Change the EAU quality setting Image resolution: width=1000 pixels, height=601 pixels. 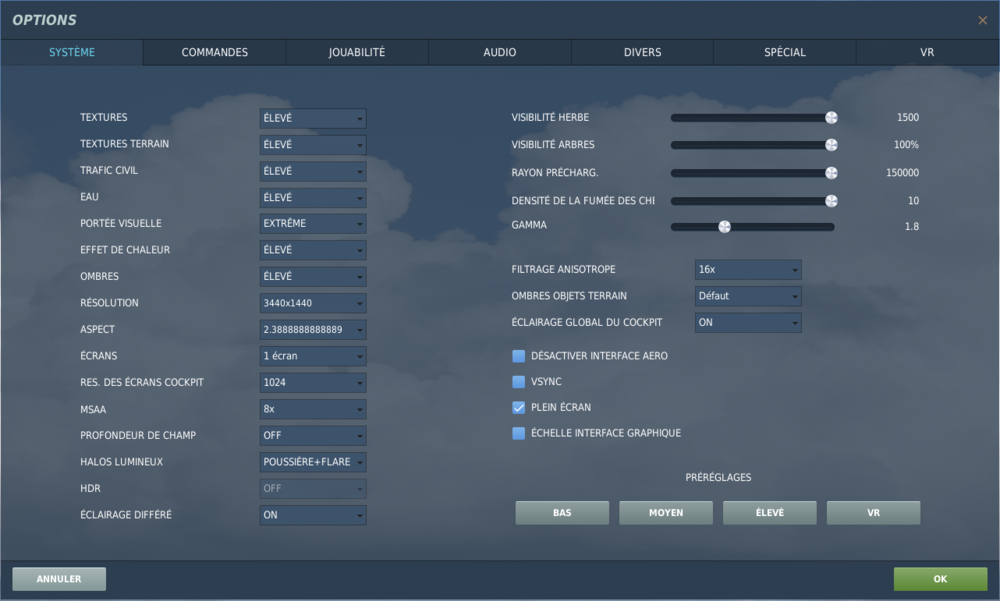[312, 197]
